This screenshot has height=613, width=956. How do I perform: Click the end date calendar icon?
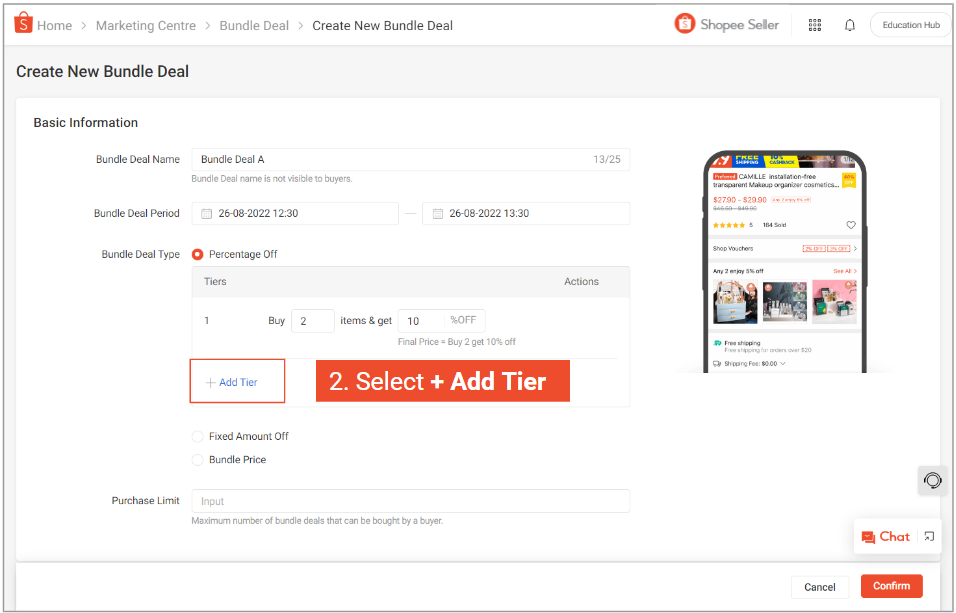click(437, 213)
